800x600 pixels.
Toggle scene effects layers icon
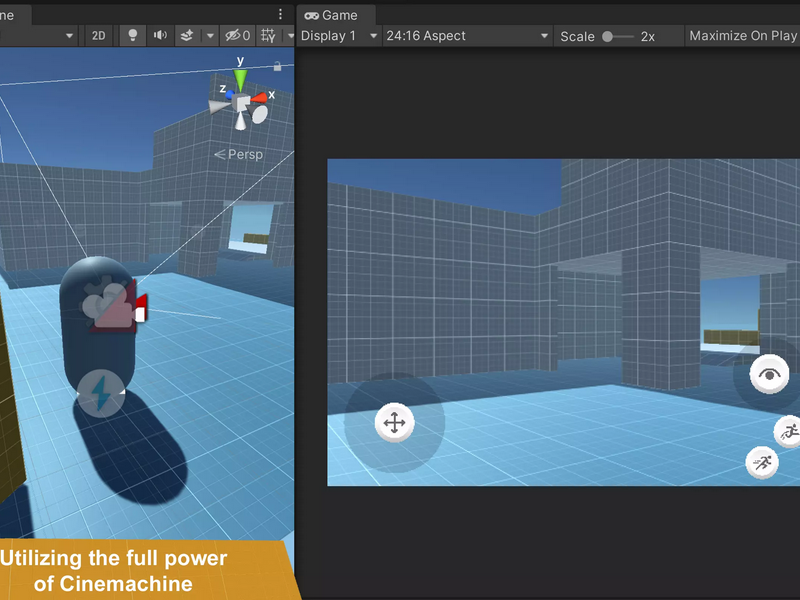pyautogui.click(x=187, y=36)
